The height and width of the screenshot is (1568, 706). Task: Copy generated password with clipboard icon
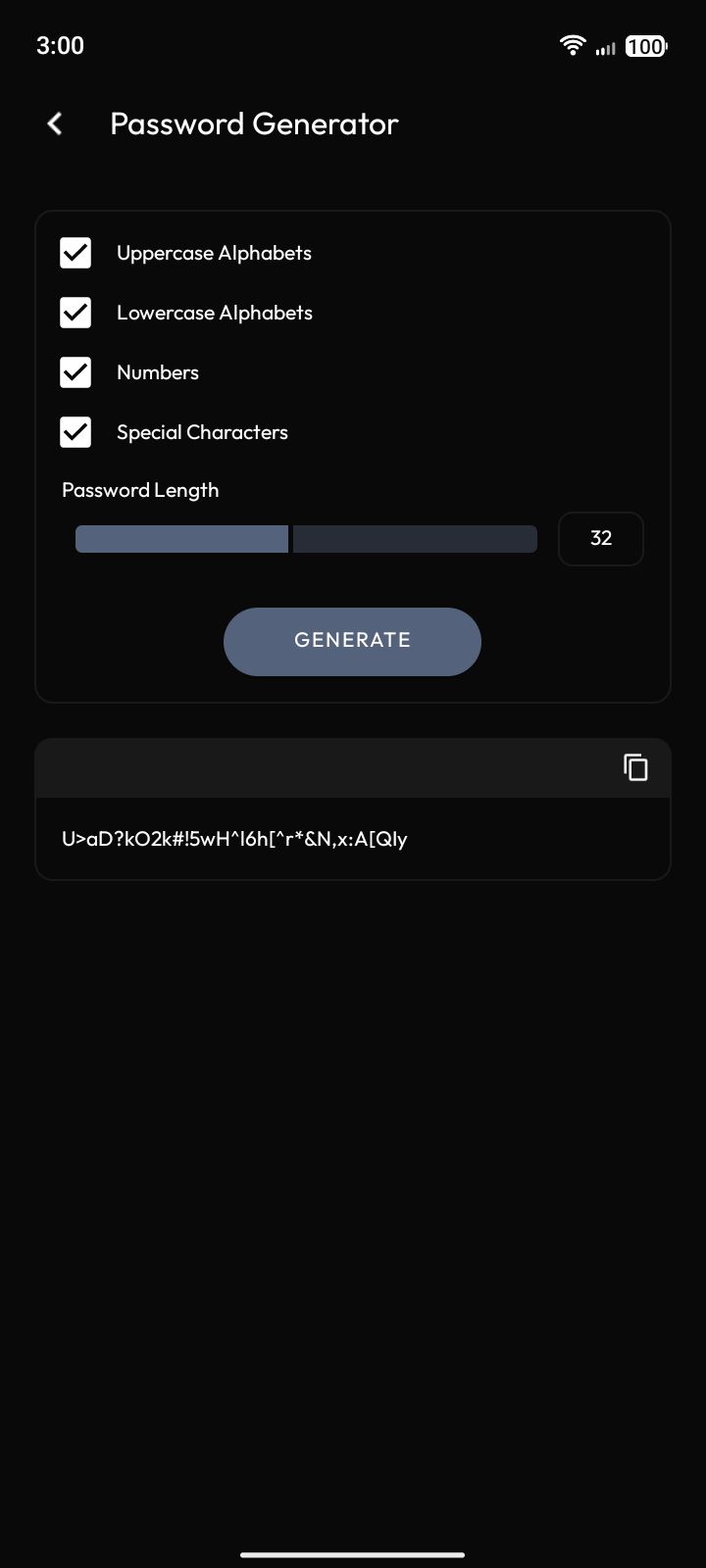635,767
